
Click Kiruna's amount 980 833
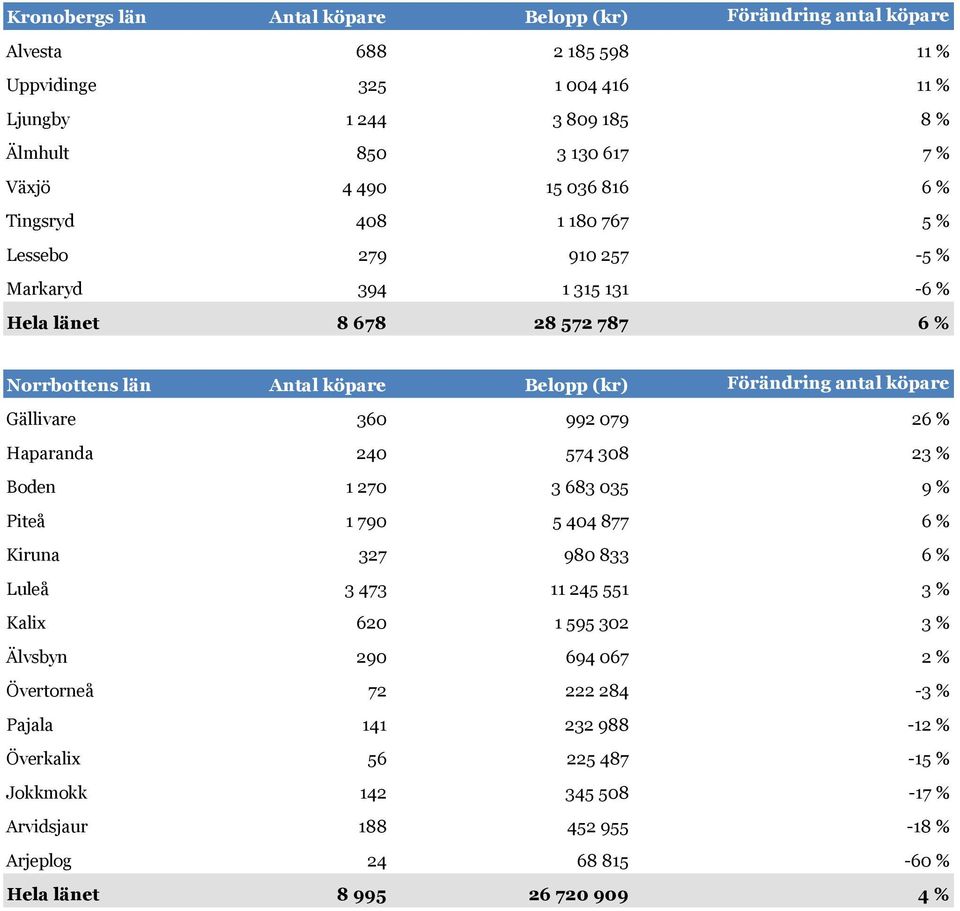tap(597, 556)
